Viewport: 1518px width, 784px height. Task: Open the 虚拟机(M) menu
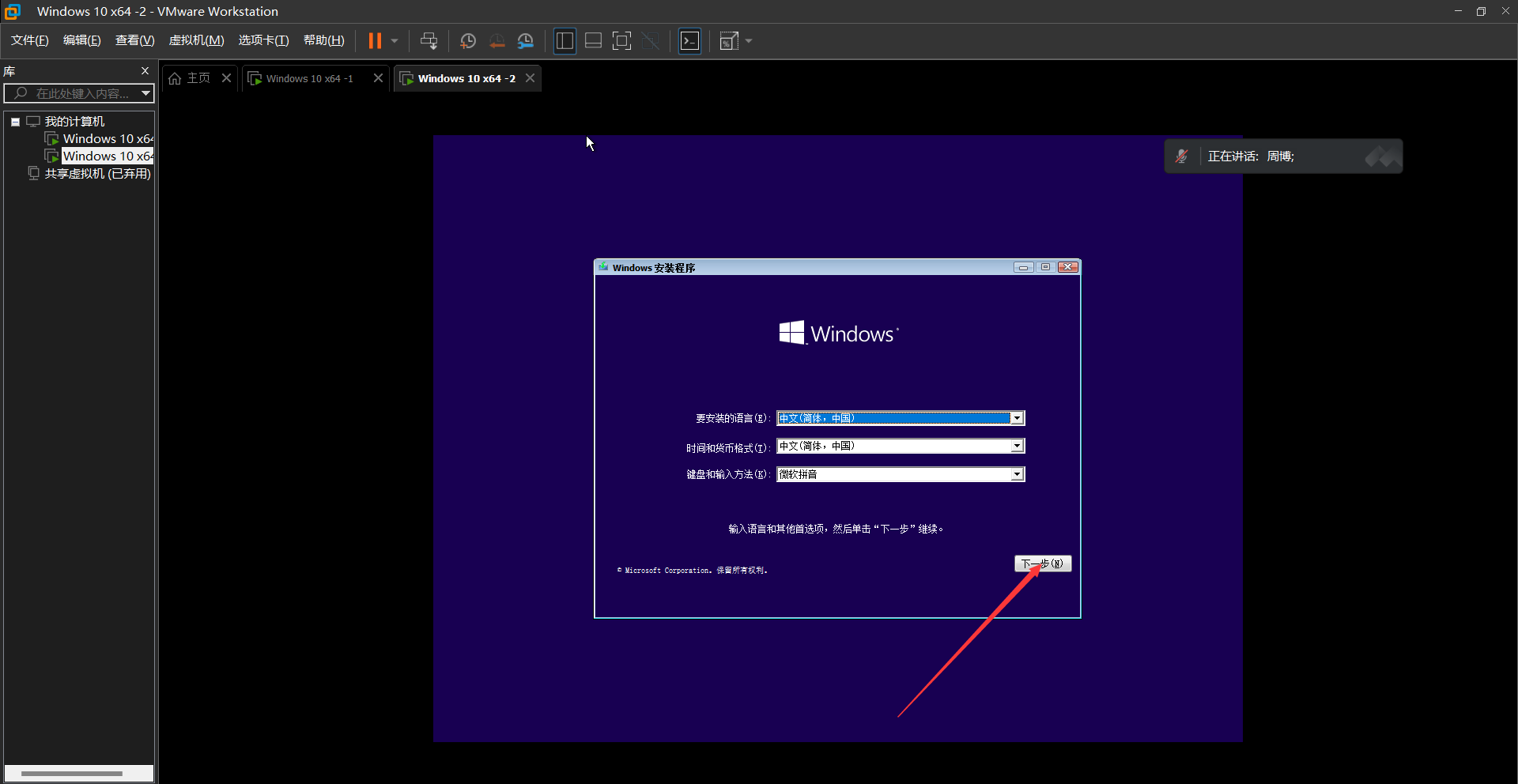(x=197, y=40)
